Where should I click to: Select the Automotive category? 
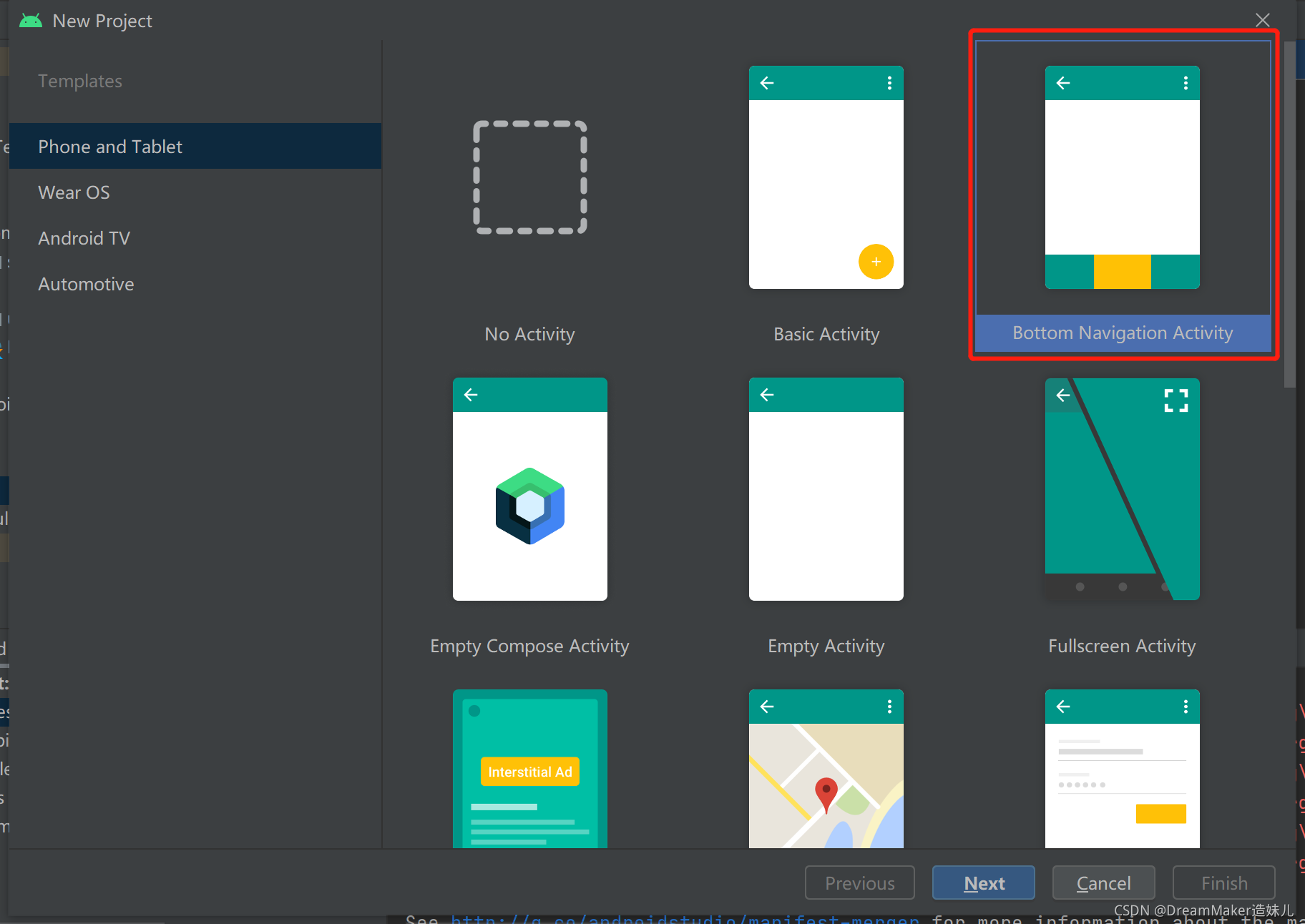(86, 283)
